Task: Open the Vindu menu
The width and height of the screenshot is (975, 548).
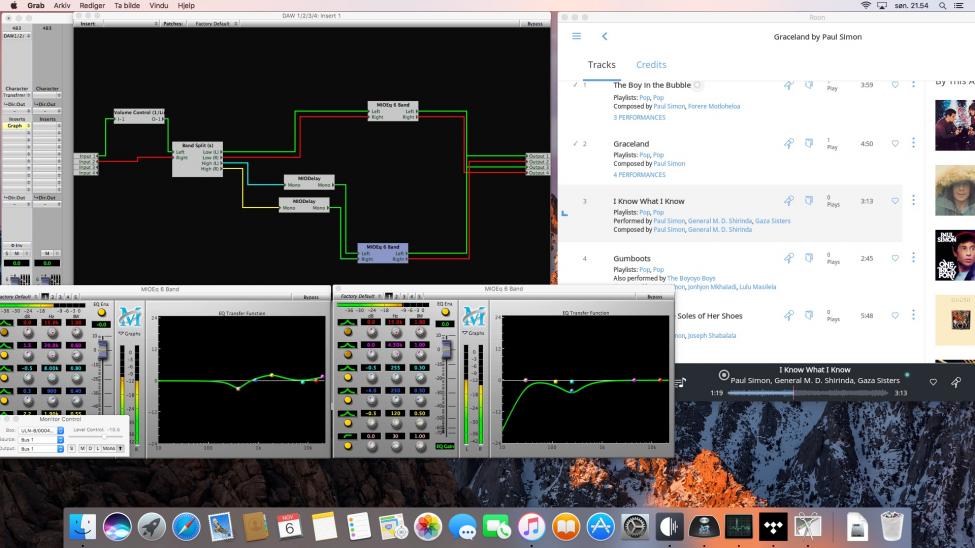Action: coord(159,6)
